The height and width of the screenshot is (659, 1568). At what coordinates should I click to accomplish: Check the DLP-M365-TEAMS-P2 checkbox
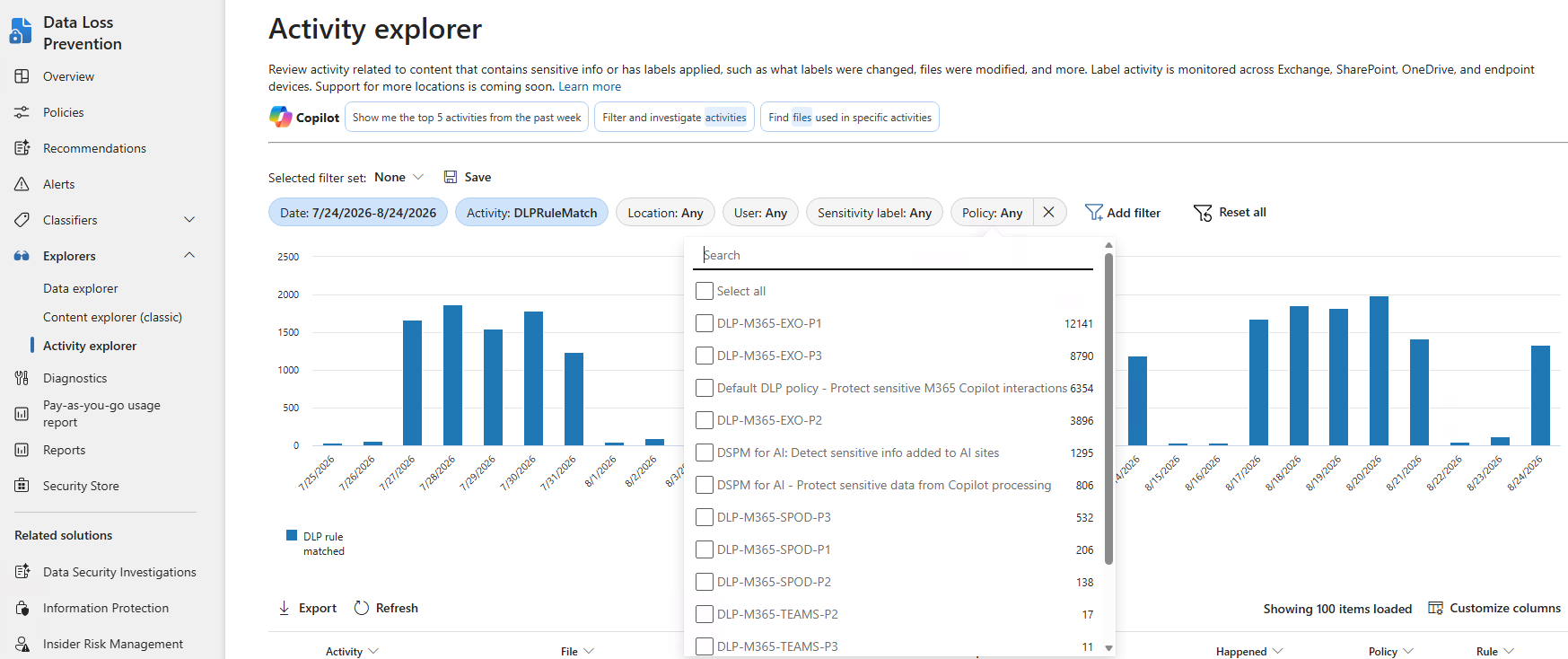[x=705, y=614]
